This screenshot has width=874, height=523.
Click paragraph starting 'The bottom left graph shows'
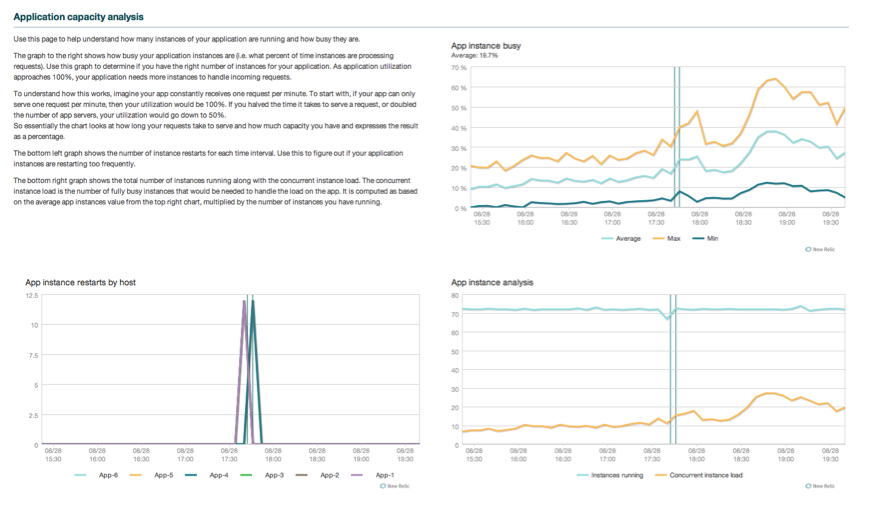click(x=208, y=158)
